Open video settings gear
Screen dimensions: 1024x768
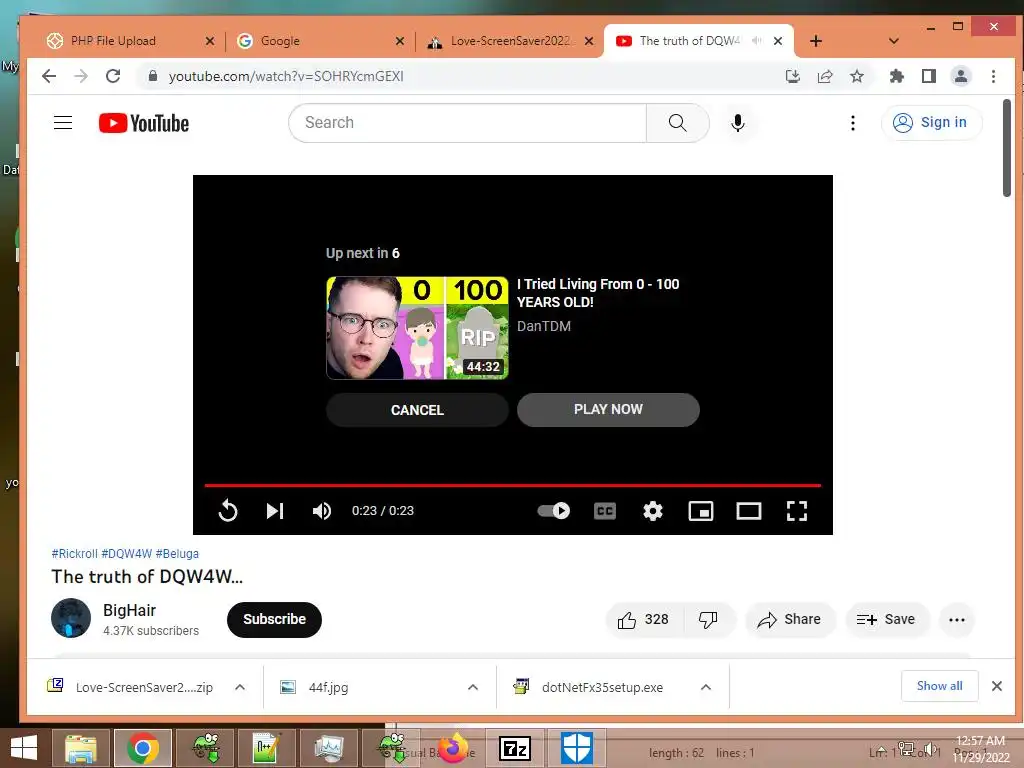point(652,511)
